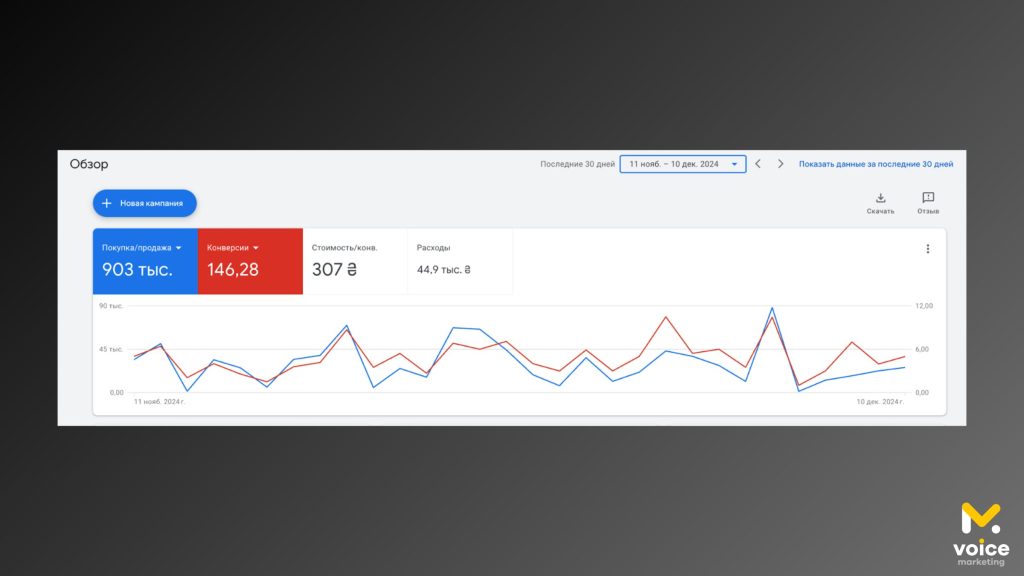Screen dimensions: 1024x576
Task: Click the 10 дек. 2024 г. axis date label
Action: (x=880, y=401)
